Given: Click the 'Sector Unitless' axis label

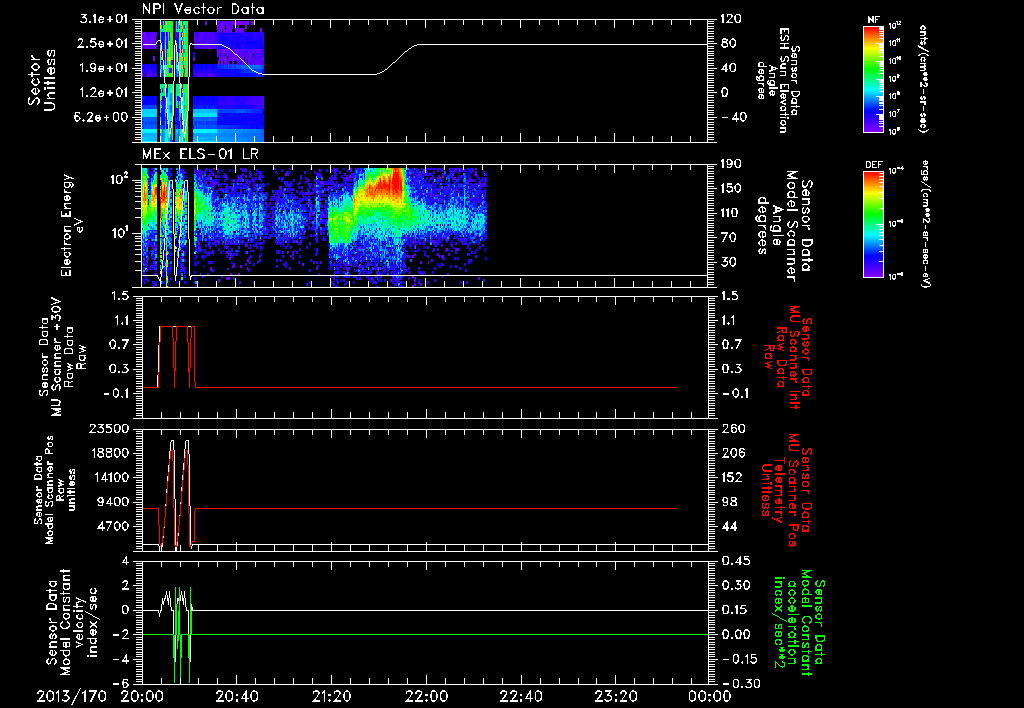Looking at the screenshot, I should 42,80.
